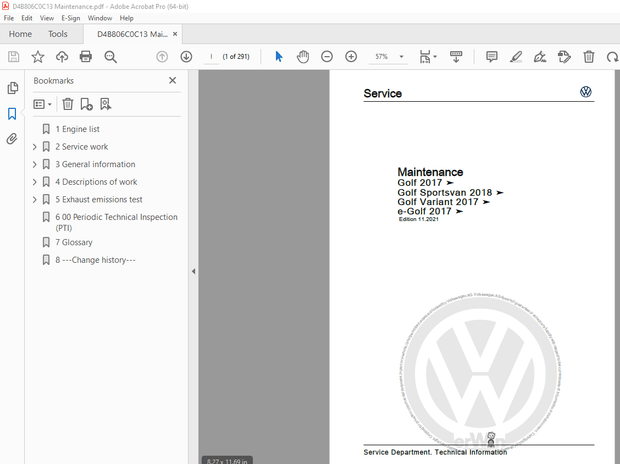Choose the Selection arrow tool
The image size is (620, 464).
(x=279, y=57)
